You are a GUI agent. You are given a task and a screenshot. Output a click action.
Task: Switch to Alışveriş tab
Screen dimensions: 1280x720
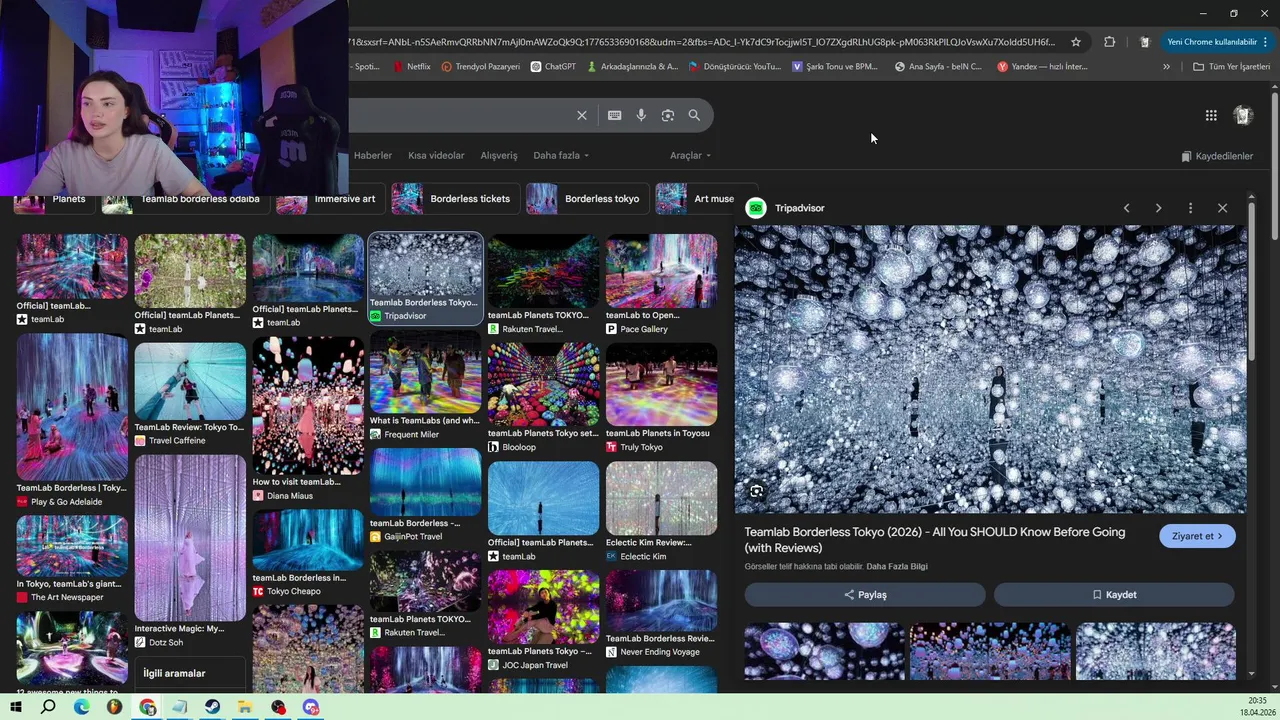(x=499, y=156)
